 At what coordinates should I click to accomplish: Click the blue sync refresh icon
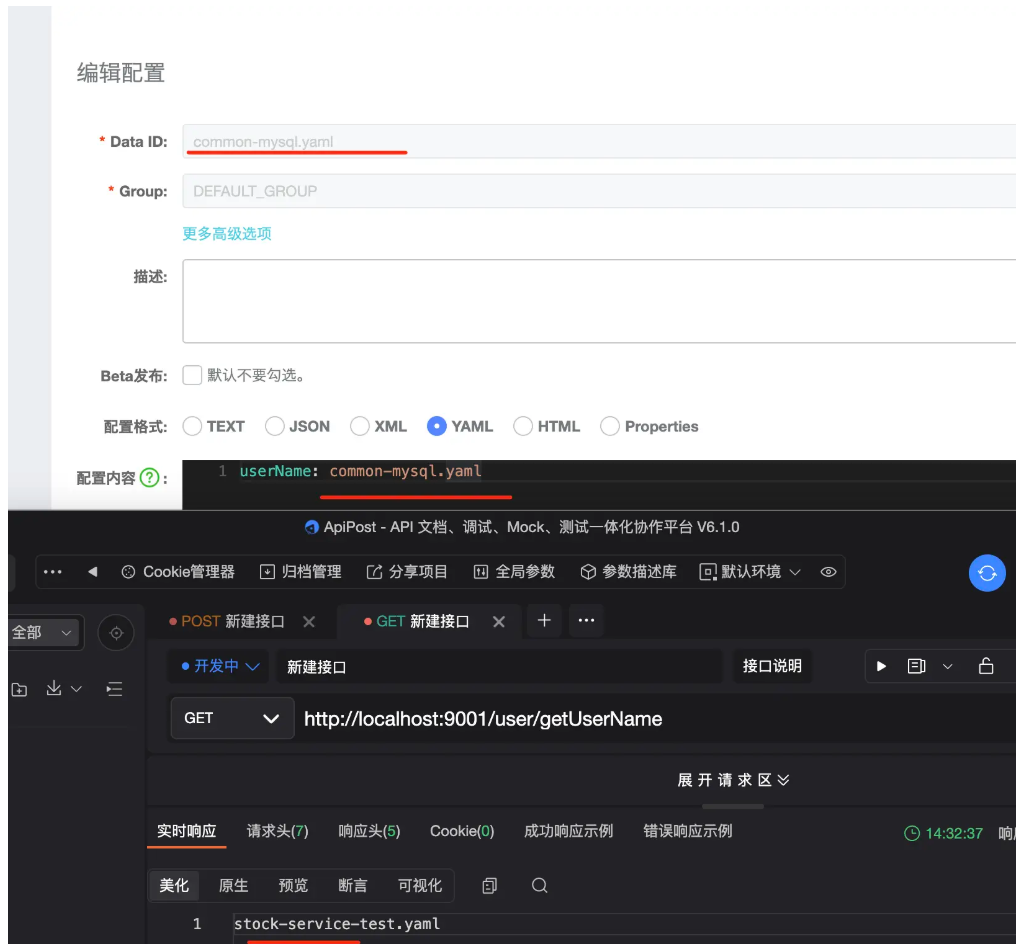[x=987, y=573]
